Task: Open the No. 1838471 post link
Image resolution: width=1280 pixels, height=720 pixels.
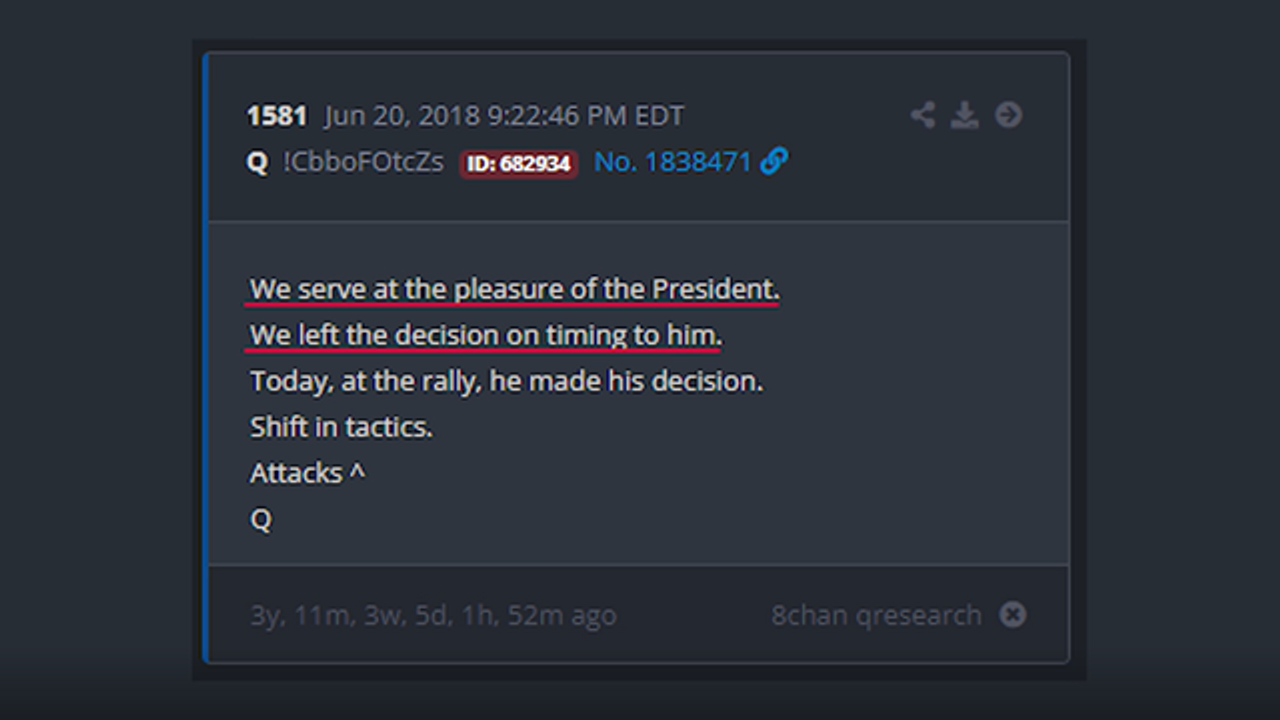Action: coord(672,162)
